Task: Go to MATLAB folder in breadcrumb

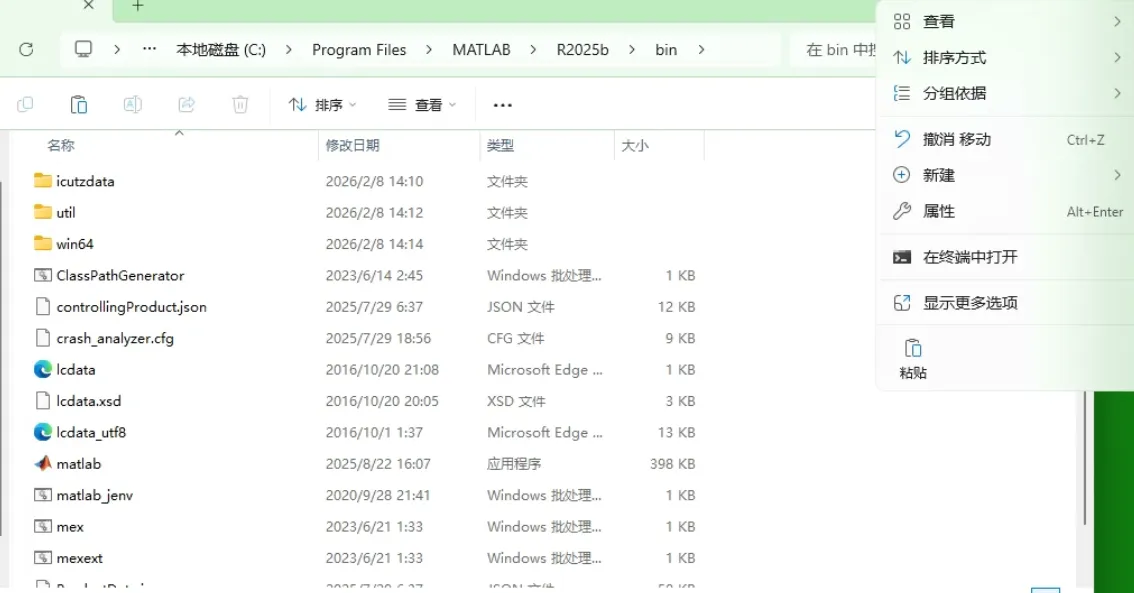Action: [x=482, y=49]
